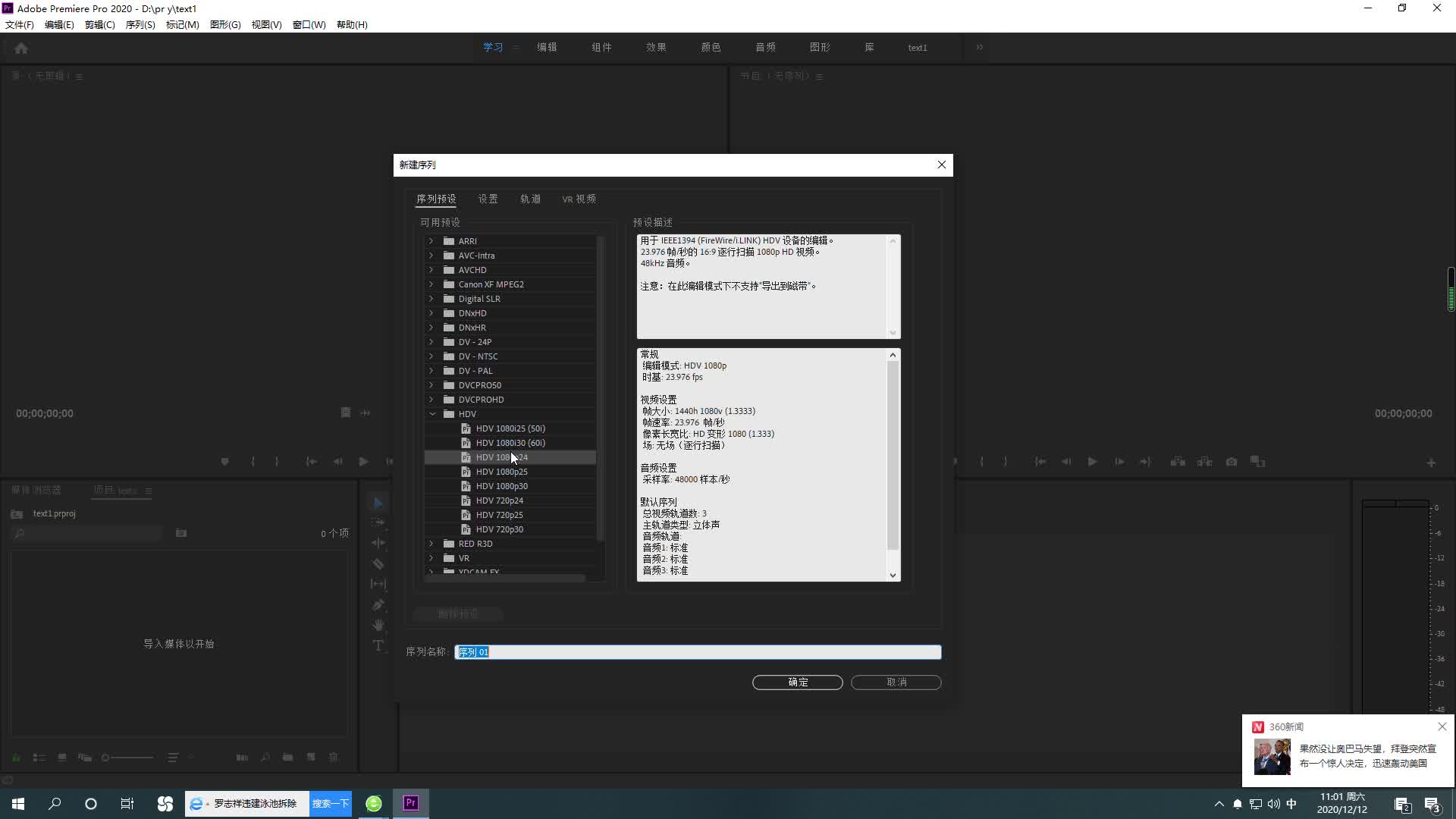Click the Home icon in workspace bar
Image resolution: width=1456 pixels, height=819 pixels.
point(21,48)
